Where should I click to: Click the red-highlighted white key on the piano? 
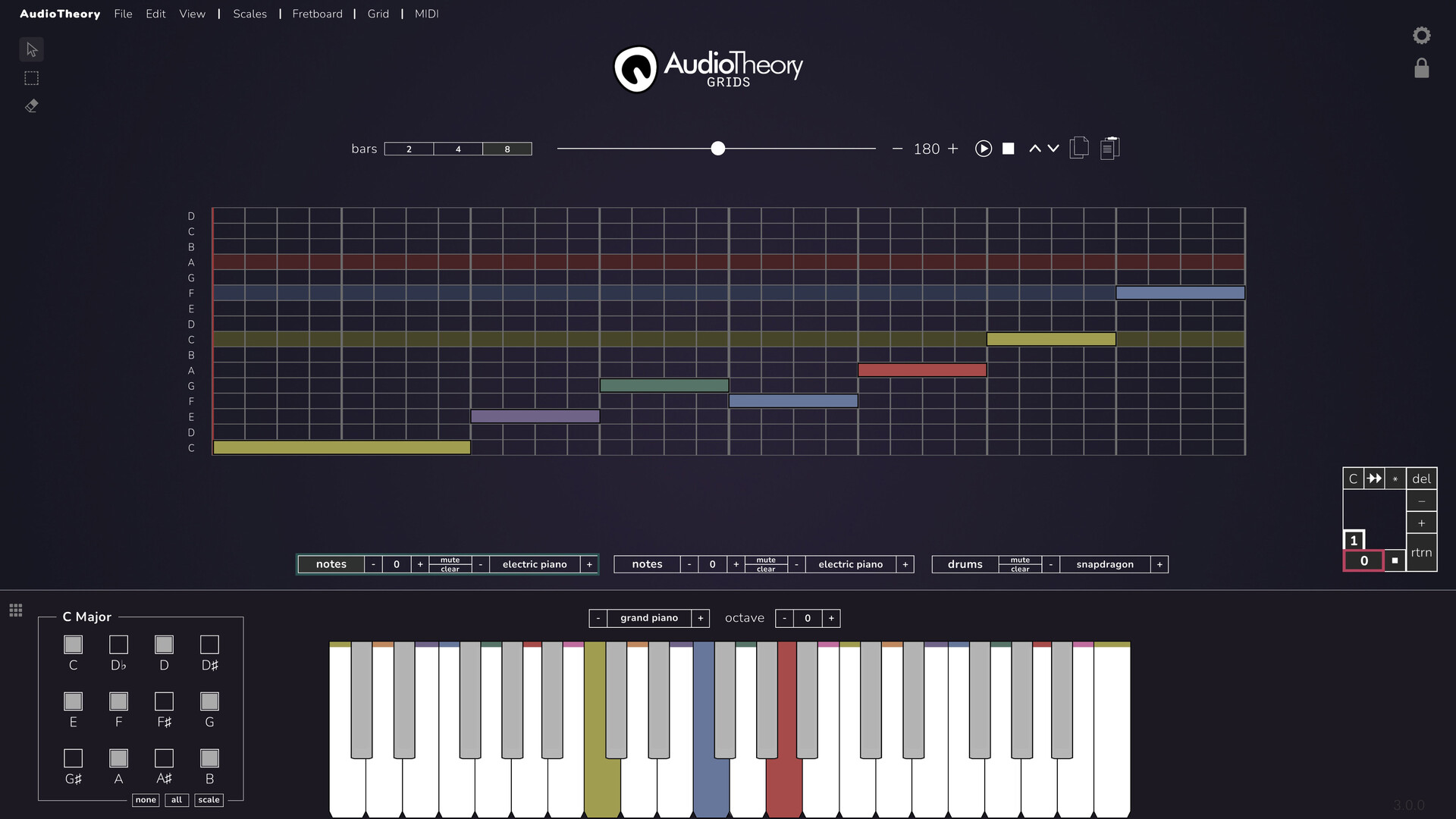pos(784,785)
